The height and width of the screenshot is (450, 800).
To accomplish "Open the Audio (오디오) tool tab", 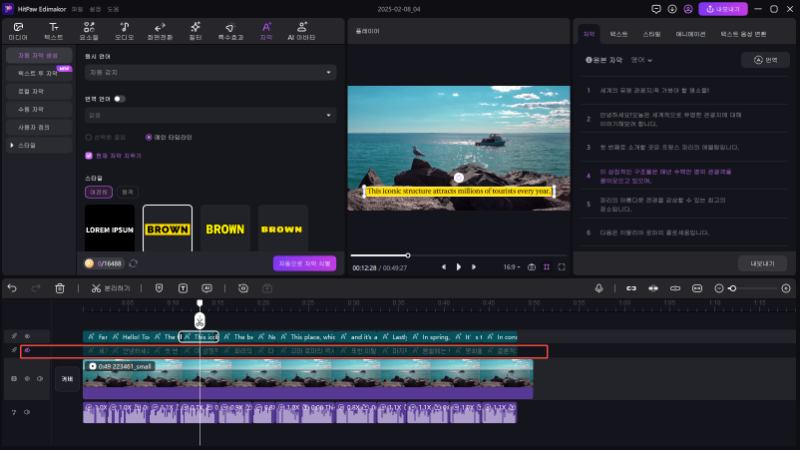I will tap(124, 30).
